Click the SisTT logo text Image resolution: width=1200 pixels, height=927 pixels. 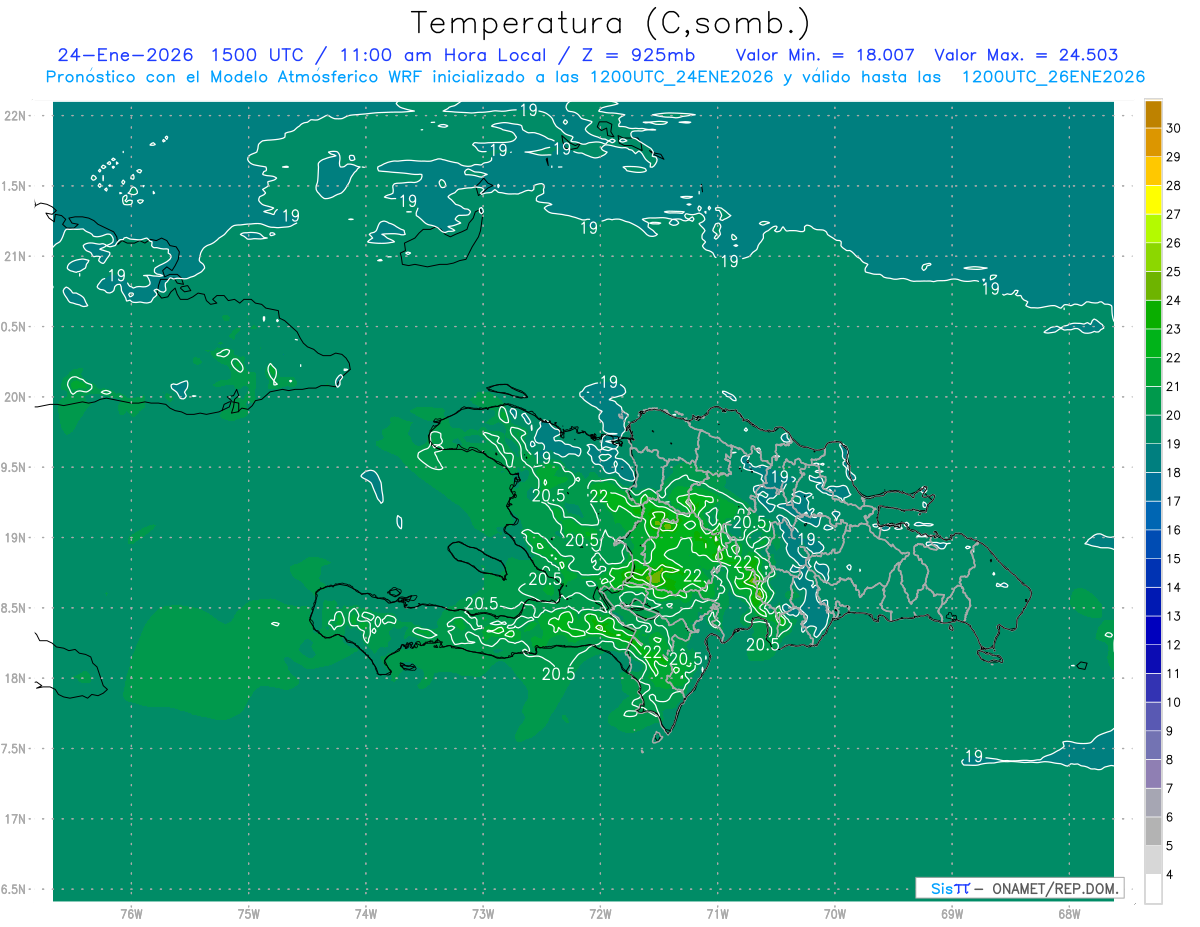(949, 888)
